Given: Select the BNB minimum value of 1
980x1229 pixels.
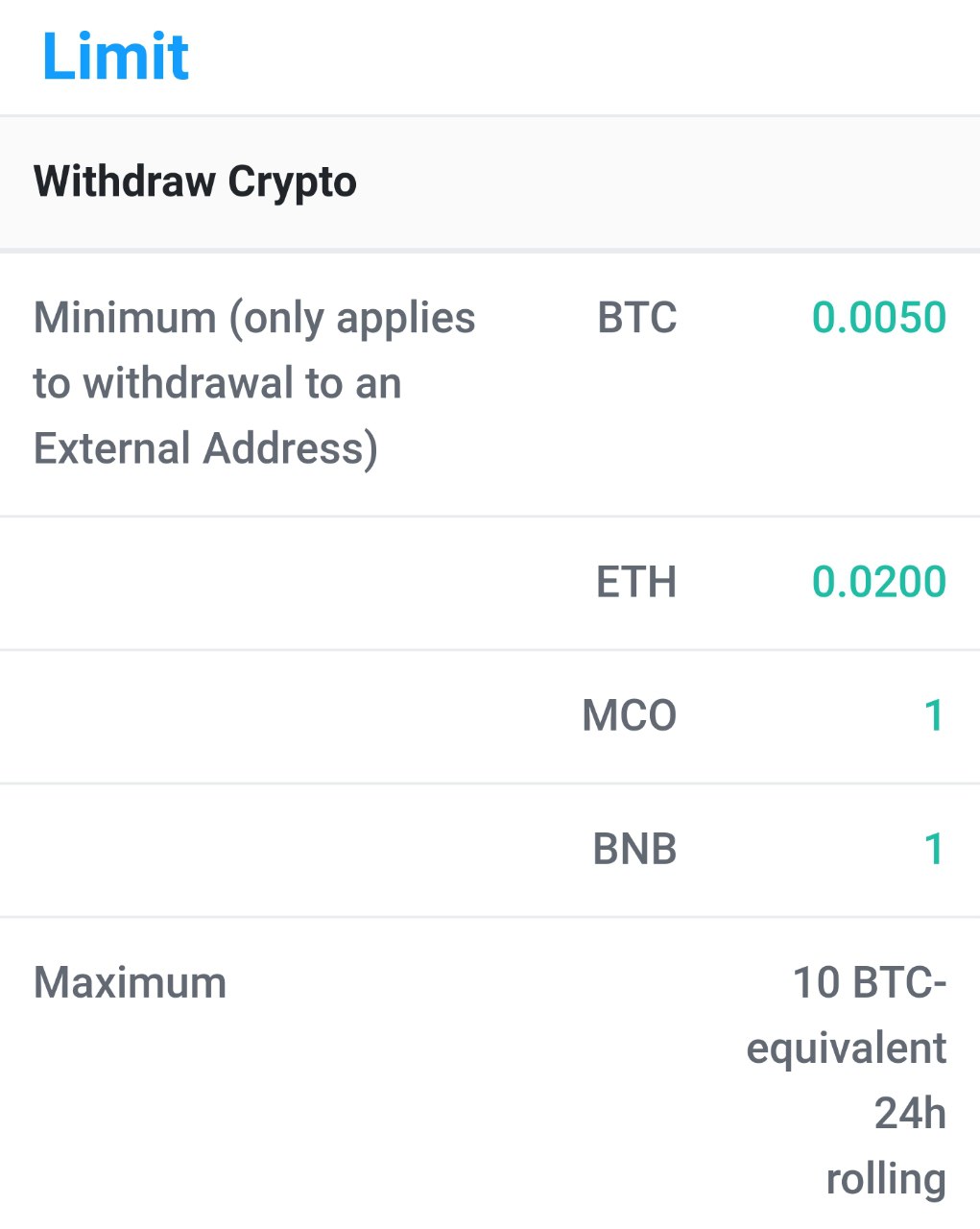Looking at the screenshot, I should [933, 849].
